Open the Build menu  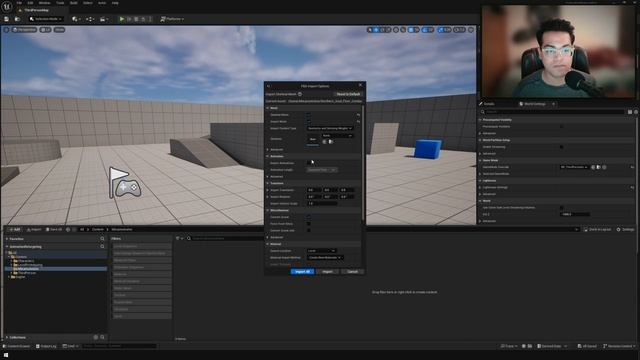click(73, 3)
